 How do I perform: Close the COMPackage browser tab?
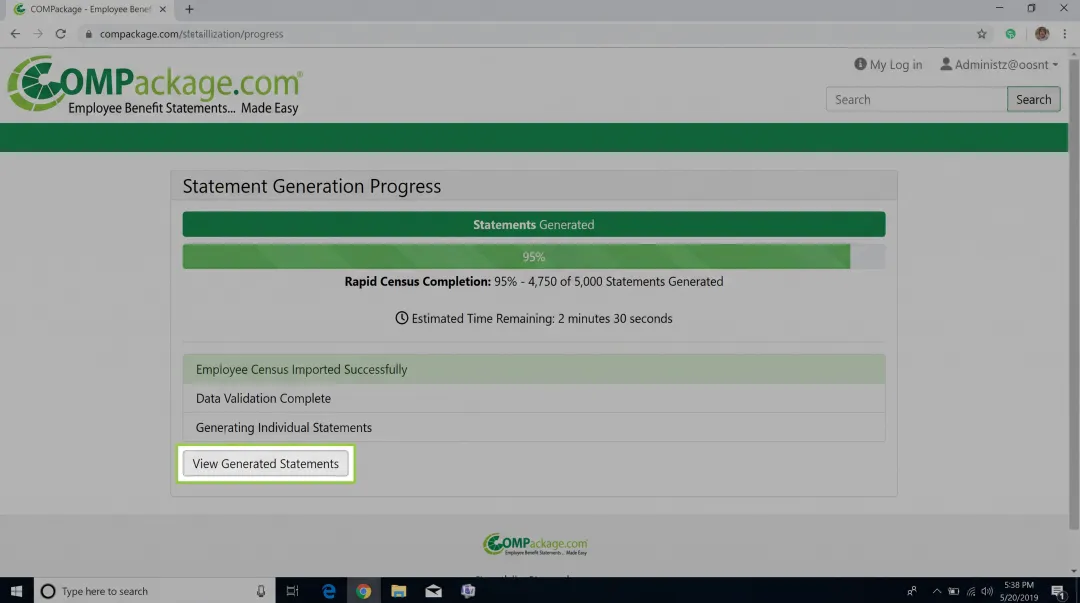[163, 9]
